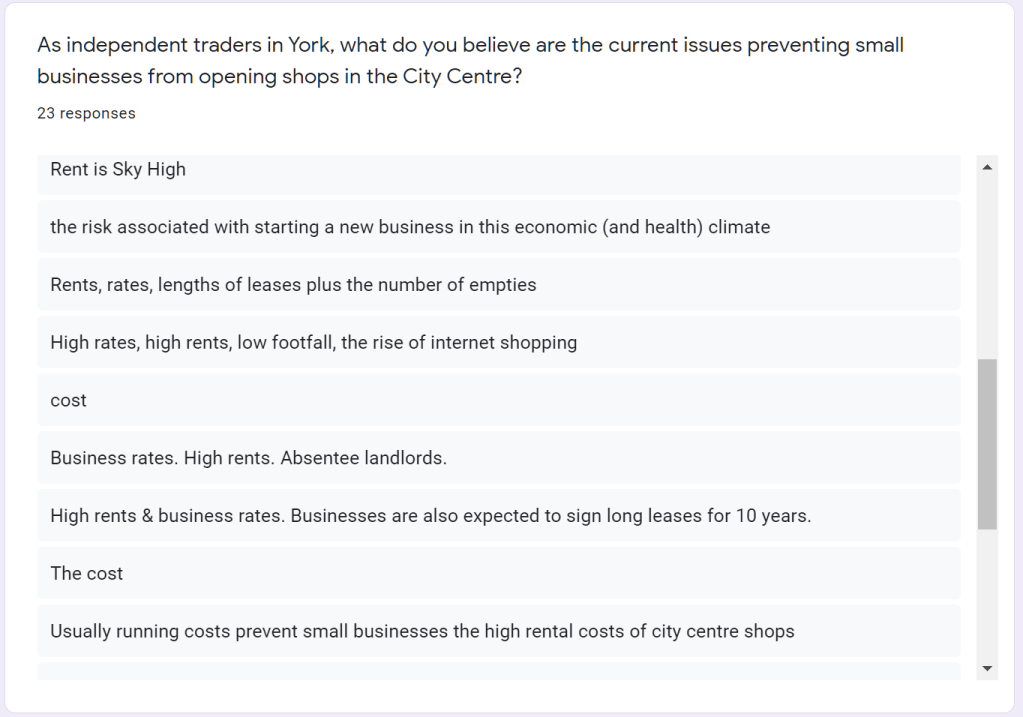1023x717 pixels.
Task: Click 'The cost' response row
Action: [x=87, y=574]
